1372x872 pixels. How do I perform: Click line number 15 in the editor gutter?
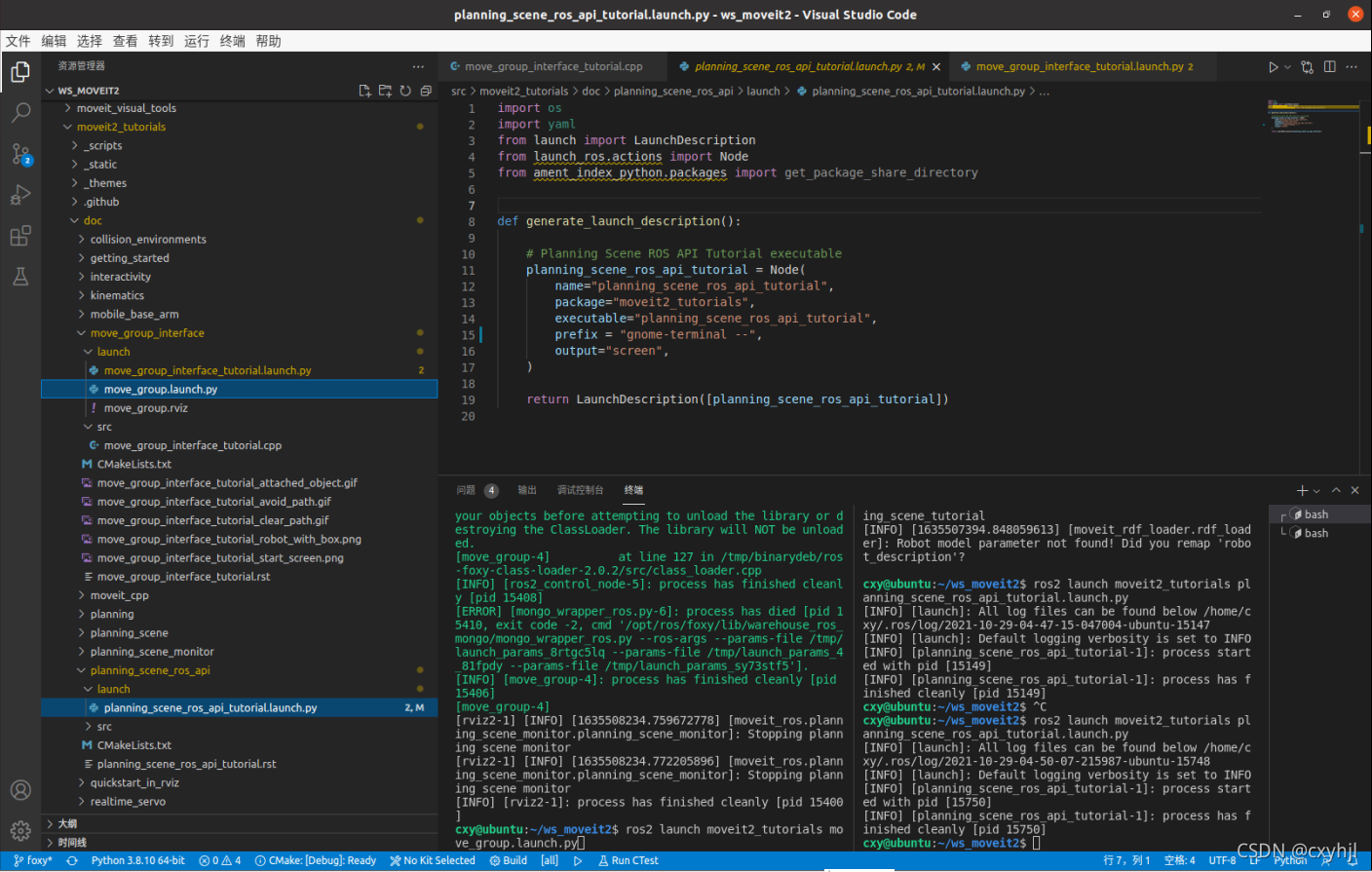tap(469, 335)
